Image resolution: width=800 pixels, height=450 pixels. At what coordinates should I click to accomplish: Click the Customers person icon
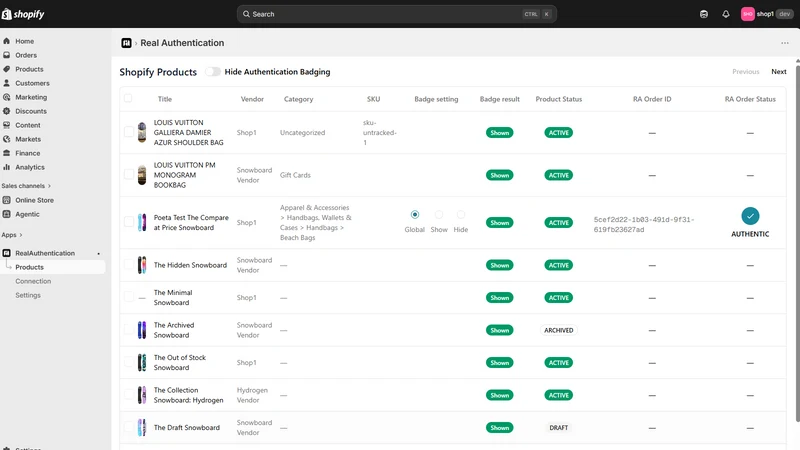pyautogui.click(x=7, y=83)
